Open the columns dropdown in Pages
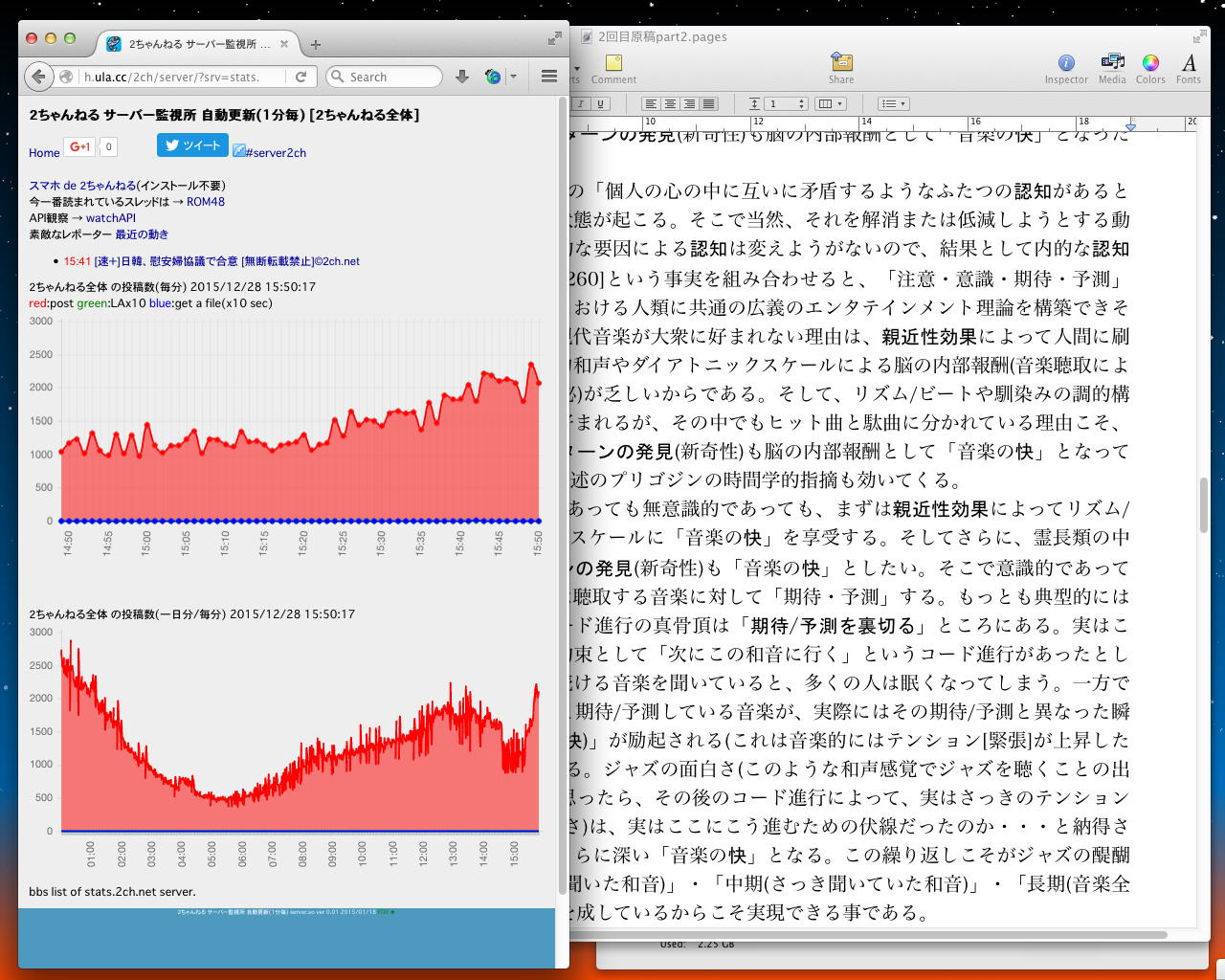Viewport: 1225px width, 980px height. (x=830, y=103)
